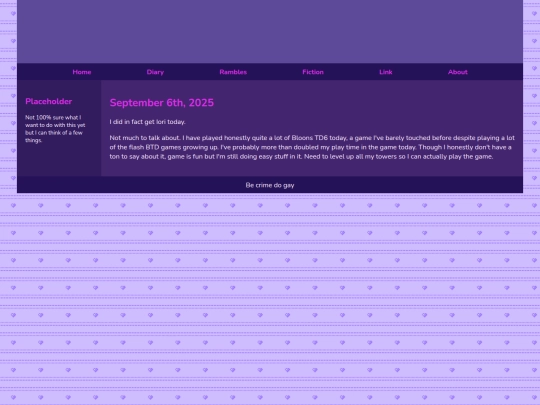Click the Placeholder sidebar heading

pos(49,101)
